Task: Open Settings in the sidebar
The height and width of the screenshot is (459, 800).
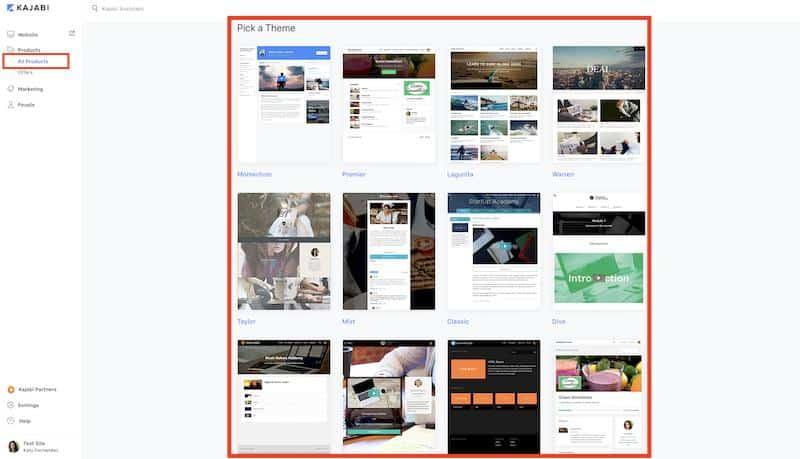Action: coord(28,405)
